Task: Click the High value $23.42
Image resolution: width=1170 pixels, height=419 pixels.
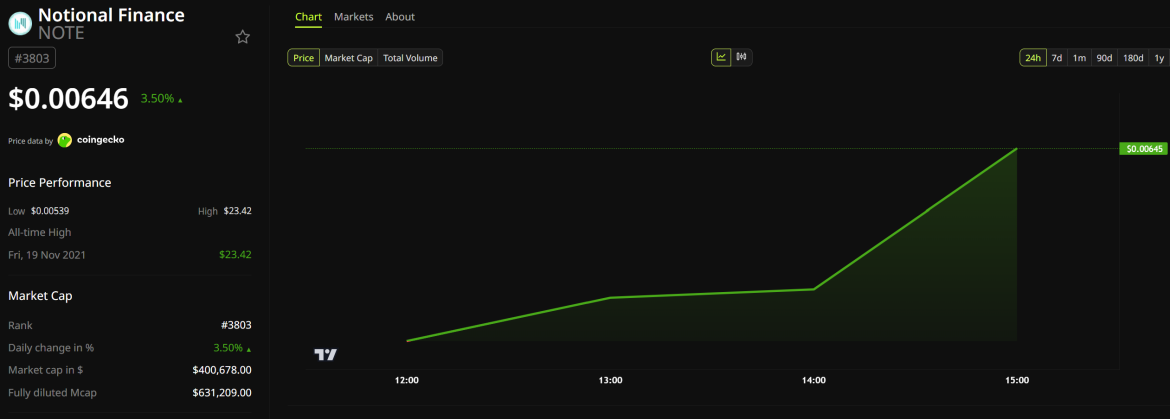Action: coord(237,211)
